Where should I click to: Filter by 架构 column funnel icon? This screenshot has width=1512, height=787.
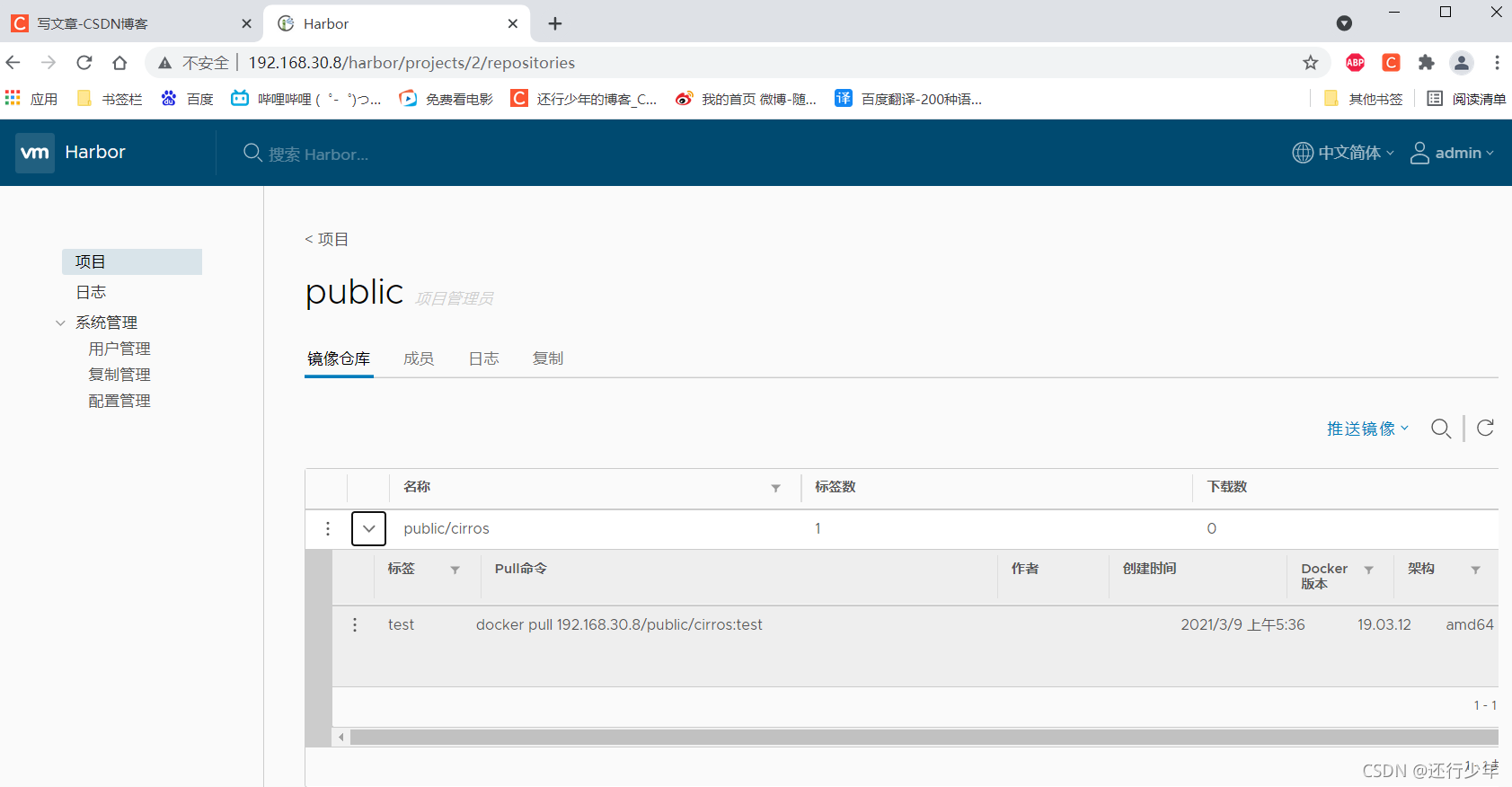[x=1475, y=570]
